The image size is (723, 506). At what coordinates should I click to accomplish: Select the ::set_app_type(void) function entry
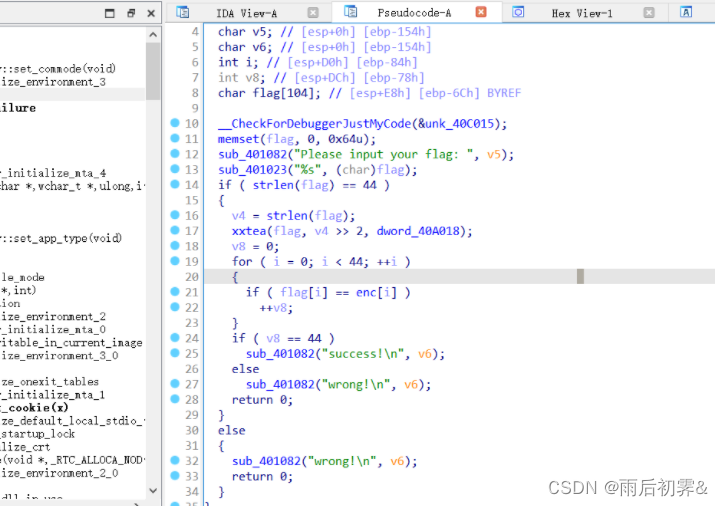pos(58,238)
